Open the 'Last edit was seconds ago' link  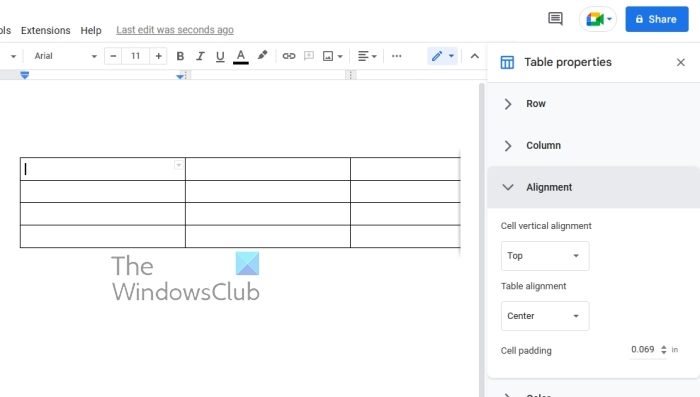[175, 30]
